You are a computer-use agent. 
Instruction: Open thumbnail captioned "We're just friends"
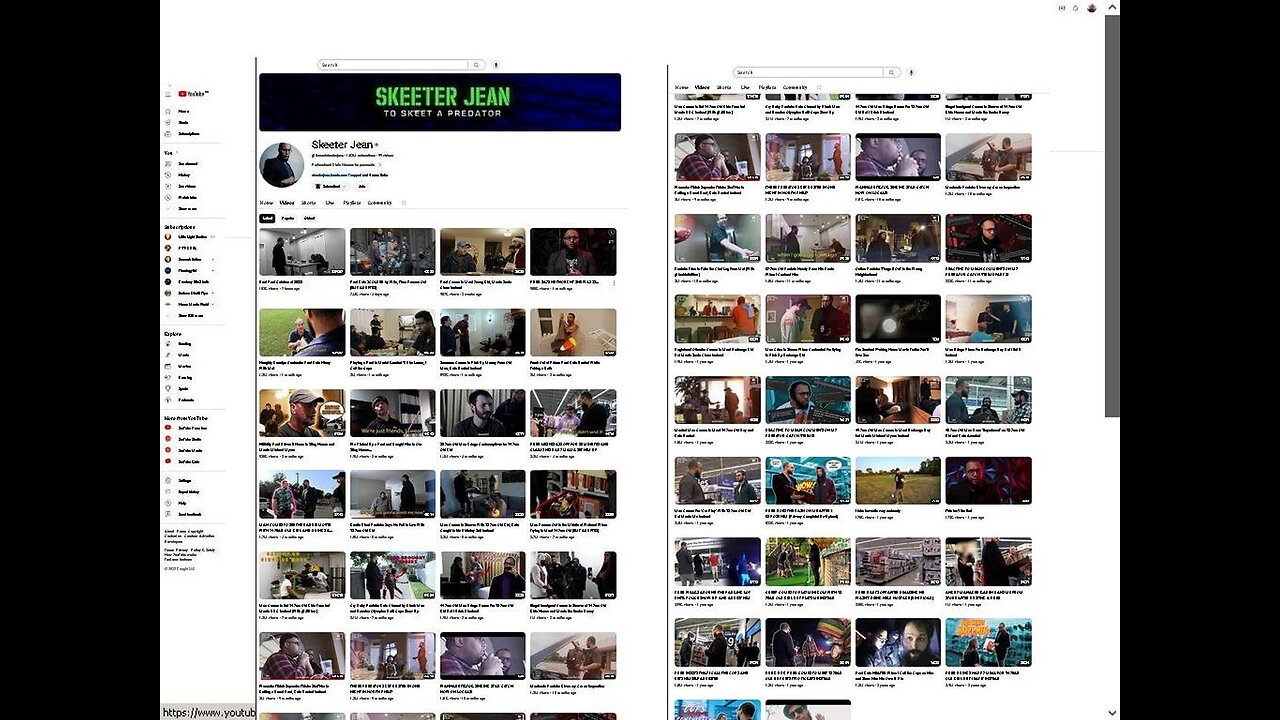[x=393, y=413]
